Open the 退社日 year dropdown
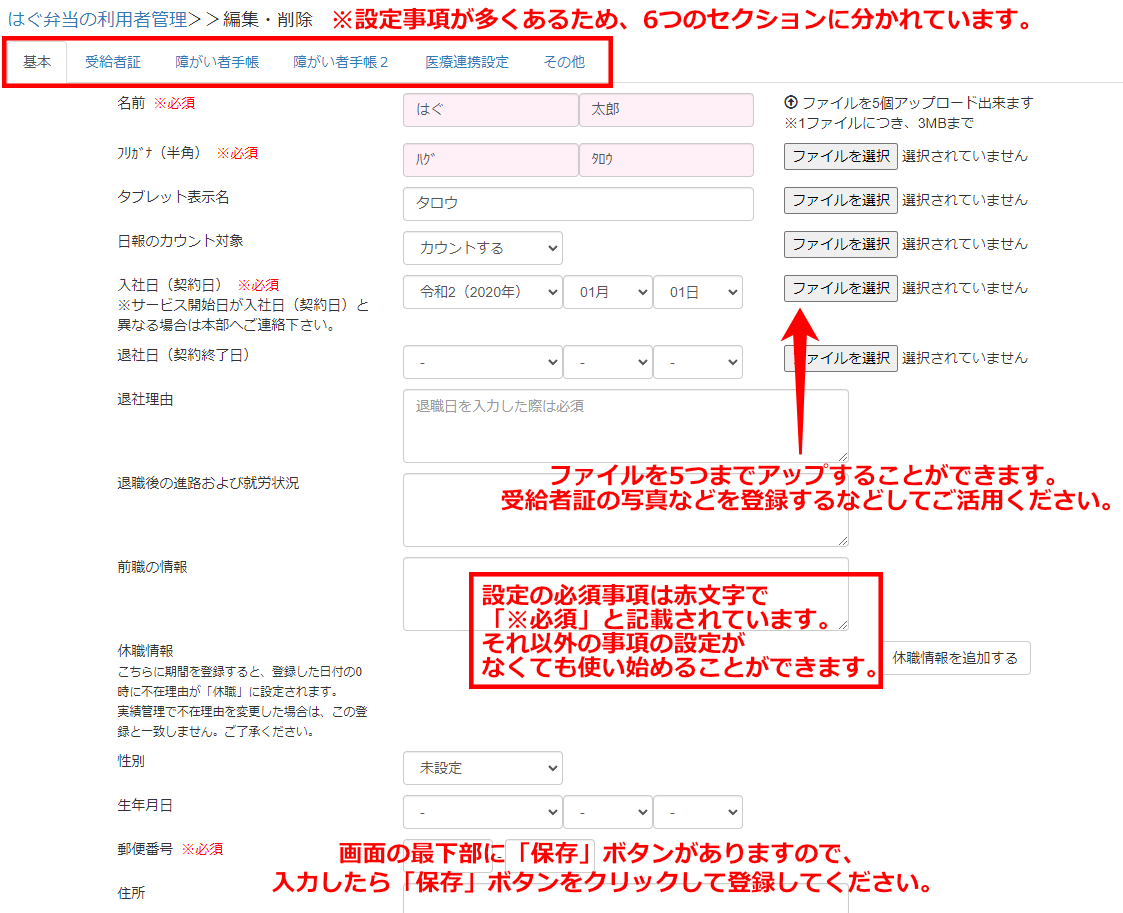Viewport: 1123px width, 913px height. coord(483,362)
